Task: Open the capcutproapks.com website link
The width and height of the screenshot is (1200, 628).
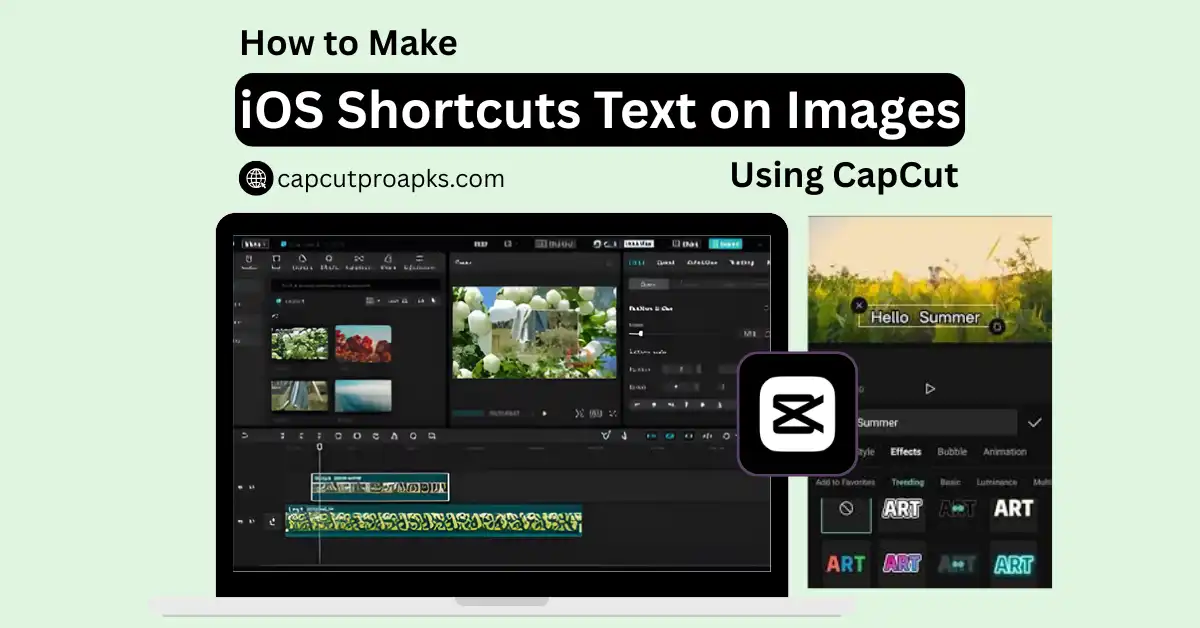Action: pyautogui.click(x=391, y=180)
